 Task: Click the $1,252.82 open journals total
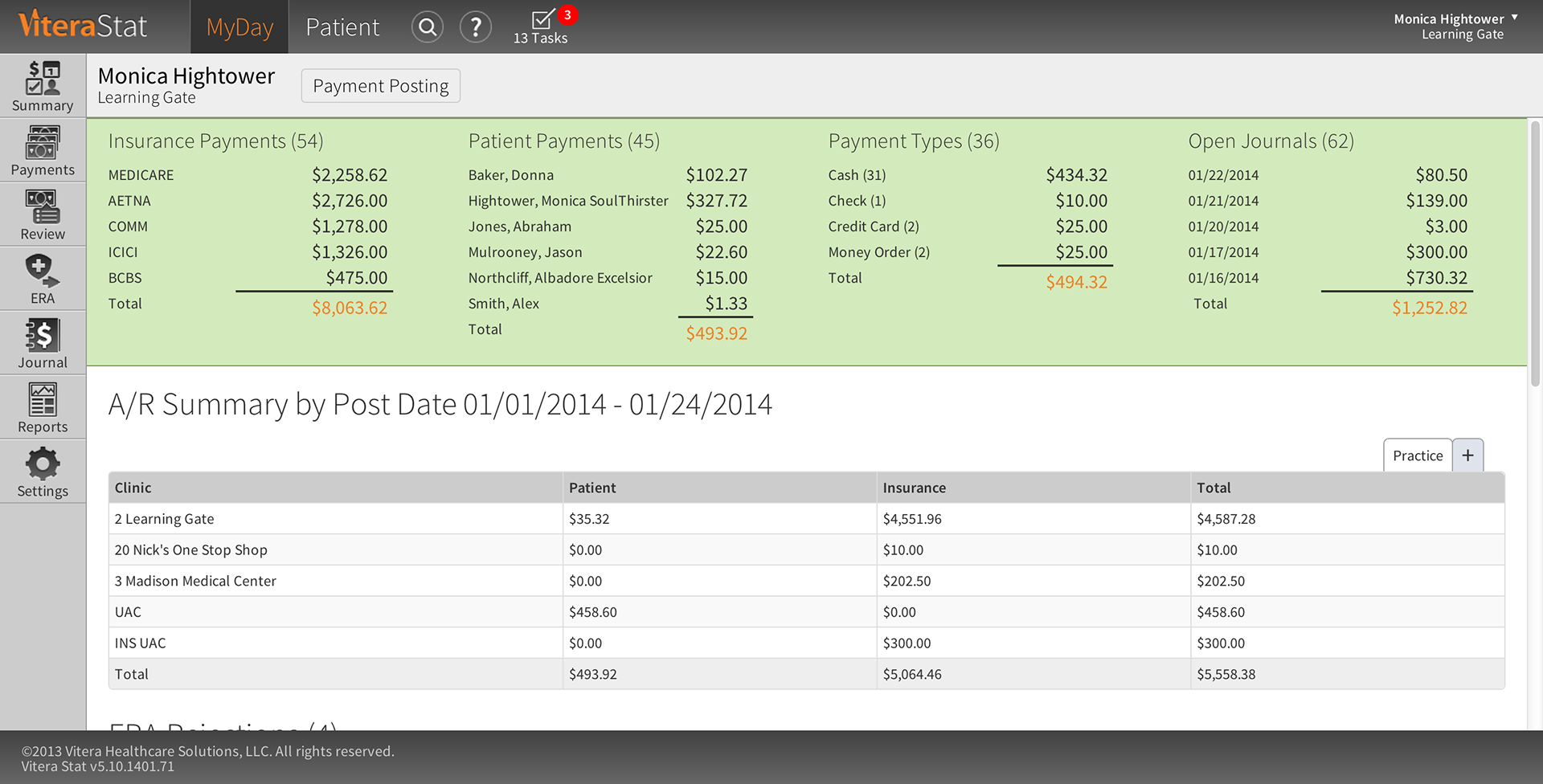1430,308
